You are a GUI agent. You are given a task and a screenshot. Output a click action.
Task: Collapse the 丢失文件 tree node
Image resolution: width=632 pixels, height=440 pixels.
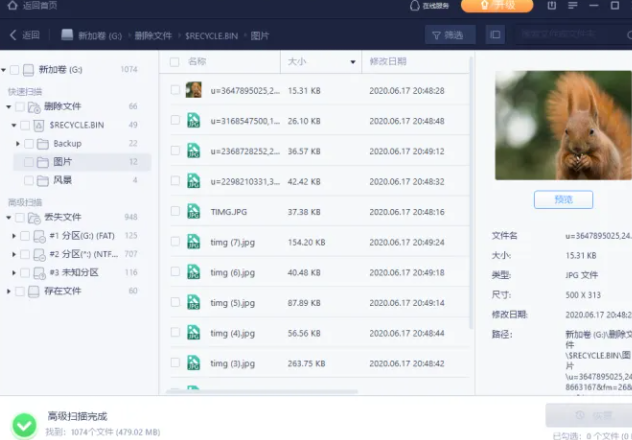click(8, 217)
